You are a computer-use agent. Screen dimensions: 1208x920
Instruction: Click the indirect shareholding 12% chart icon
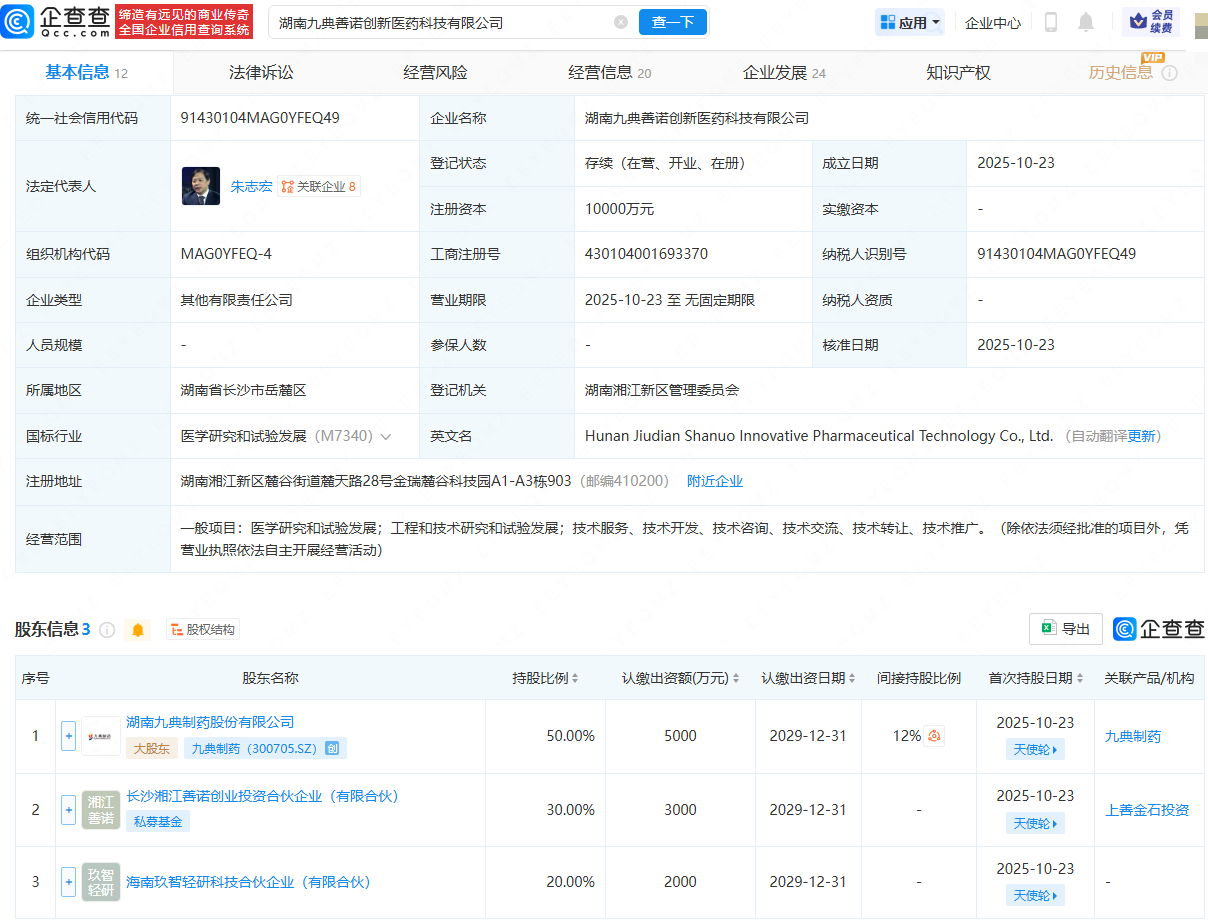pyautogui.click(x=935, y=736)
